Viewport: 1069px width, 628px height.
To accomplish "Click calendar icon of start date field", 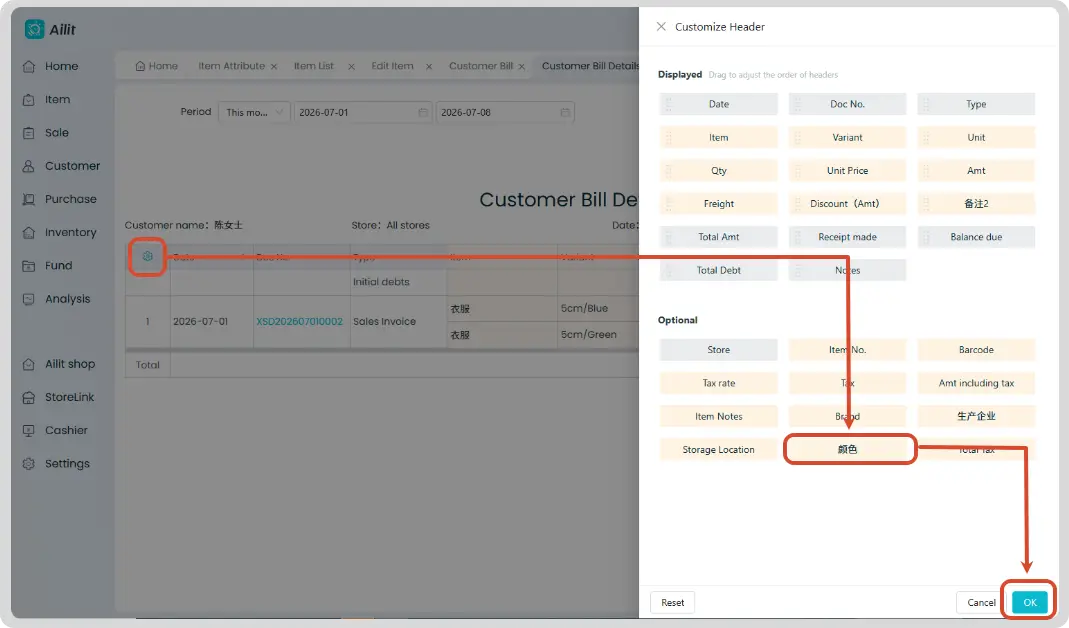I will click(423, 112).
